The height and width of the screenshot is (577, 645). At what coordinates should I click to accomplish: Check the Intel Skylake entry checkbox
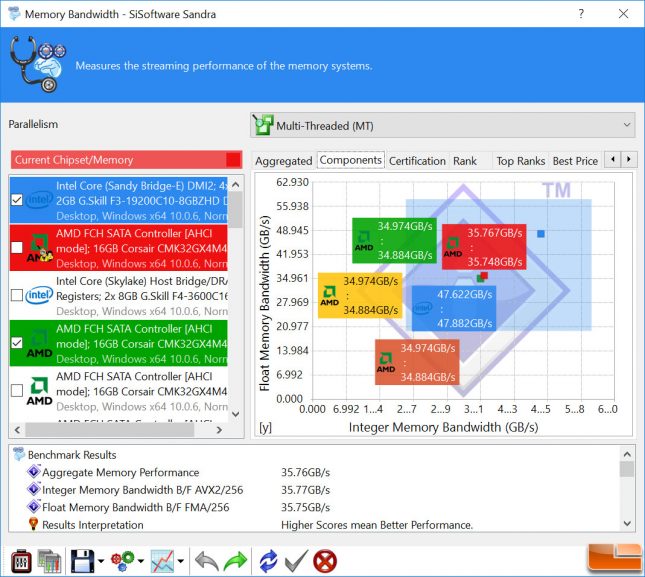pyautogui.click(x=17, y=295)
